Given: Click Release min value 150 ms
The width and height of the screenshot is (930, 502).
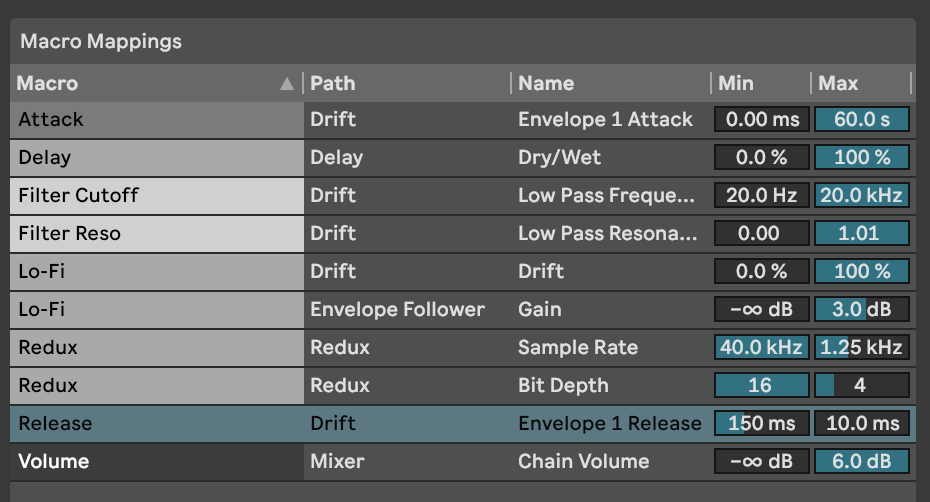Looking at the screenshot, I should click(x=762, y=423).
